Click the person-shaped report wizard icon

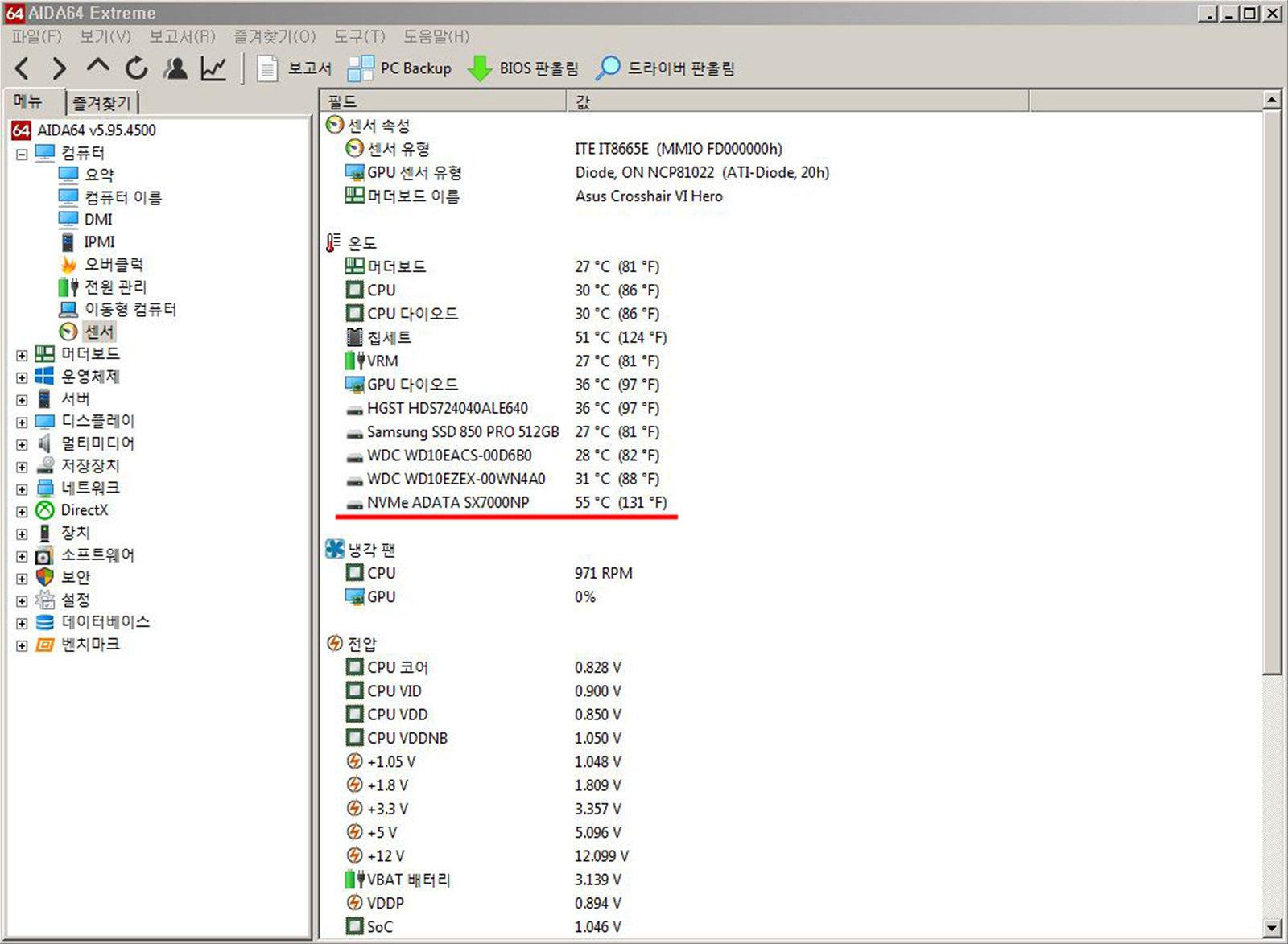(175, 68)
